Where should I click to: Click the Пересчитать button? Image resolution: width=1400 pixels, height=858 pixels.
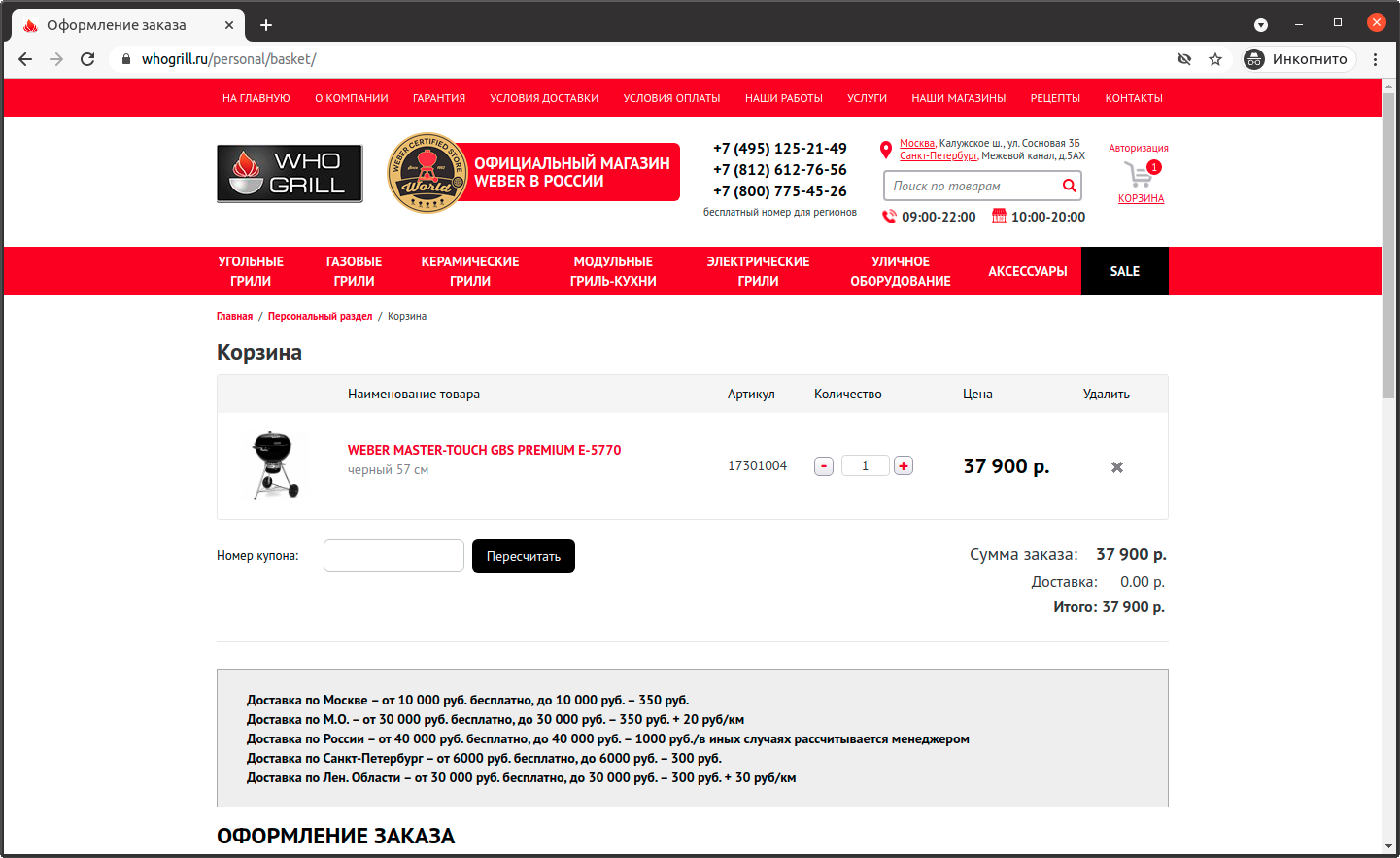point(524,556)
